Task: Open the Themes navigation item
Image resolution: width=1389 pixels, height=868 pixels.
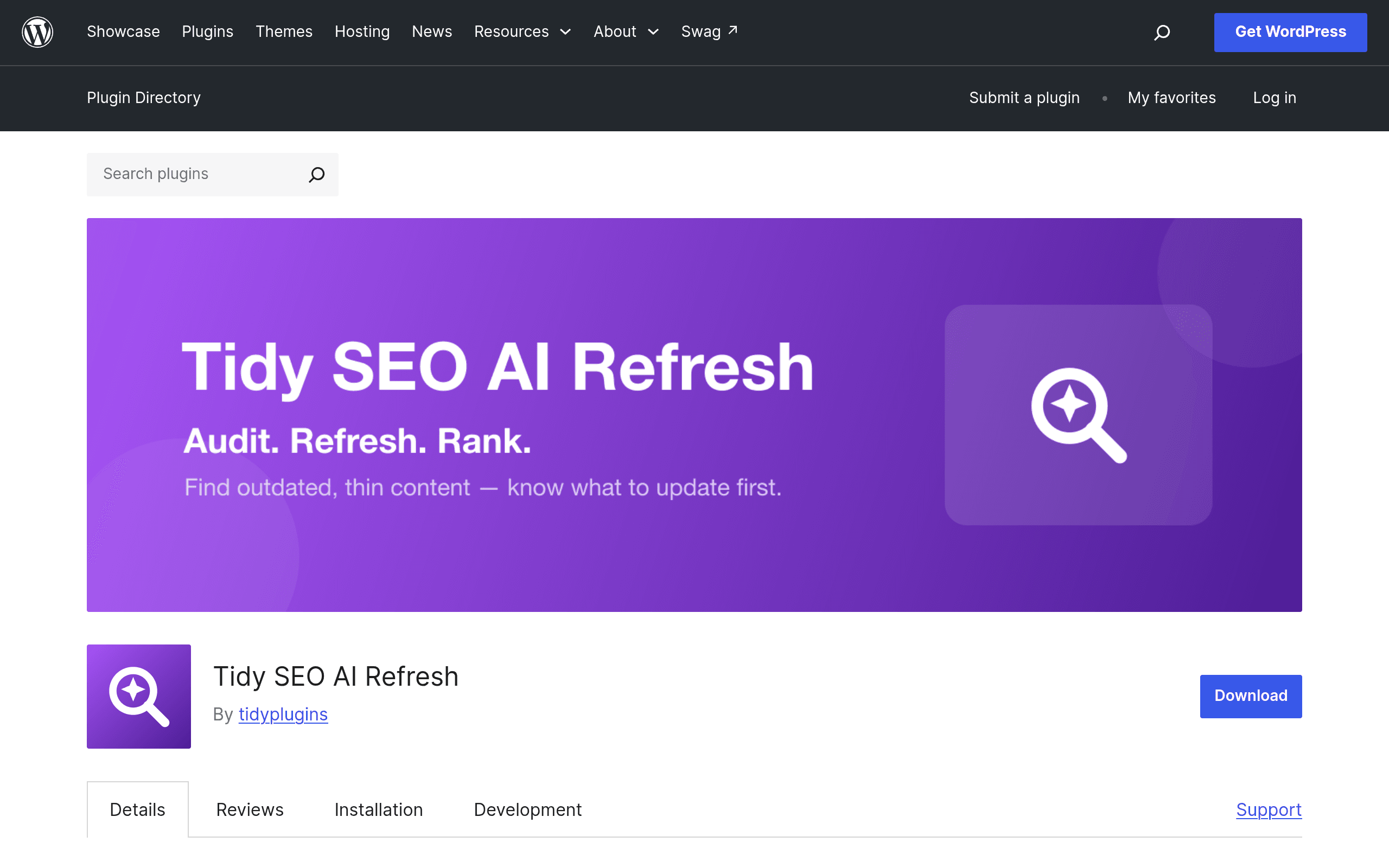Action: point(284,31)
